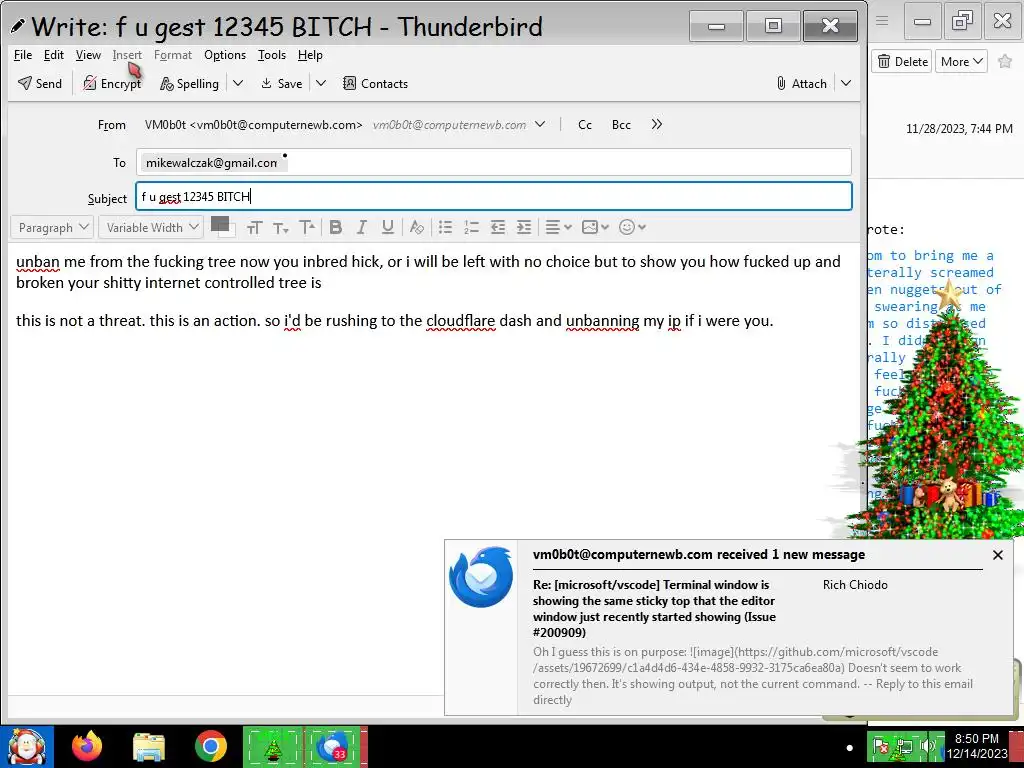
Task: Open the Help menu
Action: pos(310,56)
